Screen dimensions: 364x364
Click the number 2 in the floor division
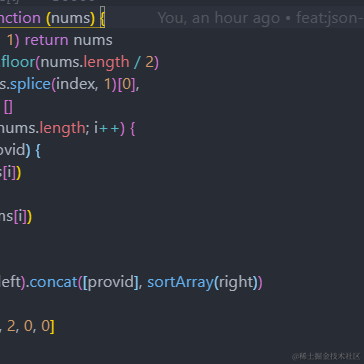[x=150, y=62]
